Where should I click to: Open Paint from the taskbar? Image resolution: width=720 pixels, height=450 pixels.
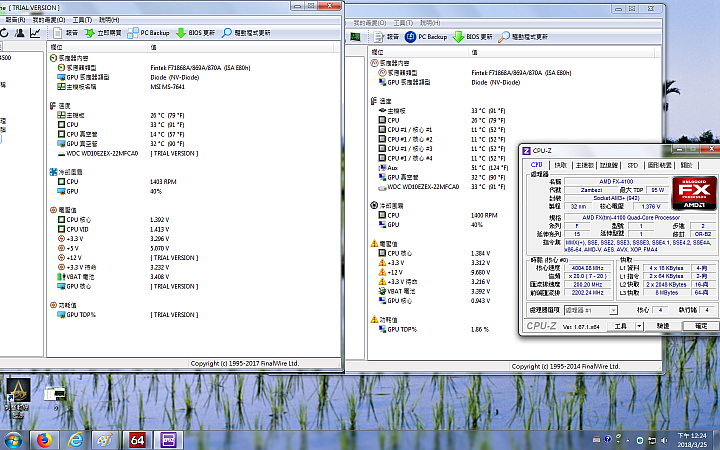click(x=106, y=441)
